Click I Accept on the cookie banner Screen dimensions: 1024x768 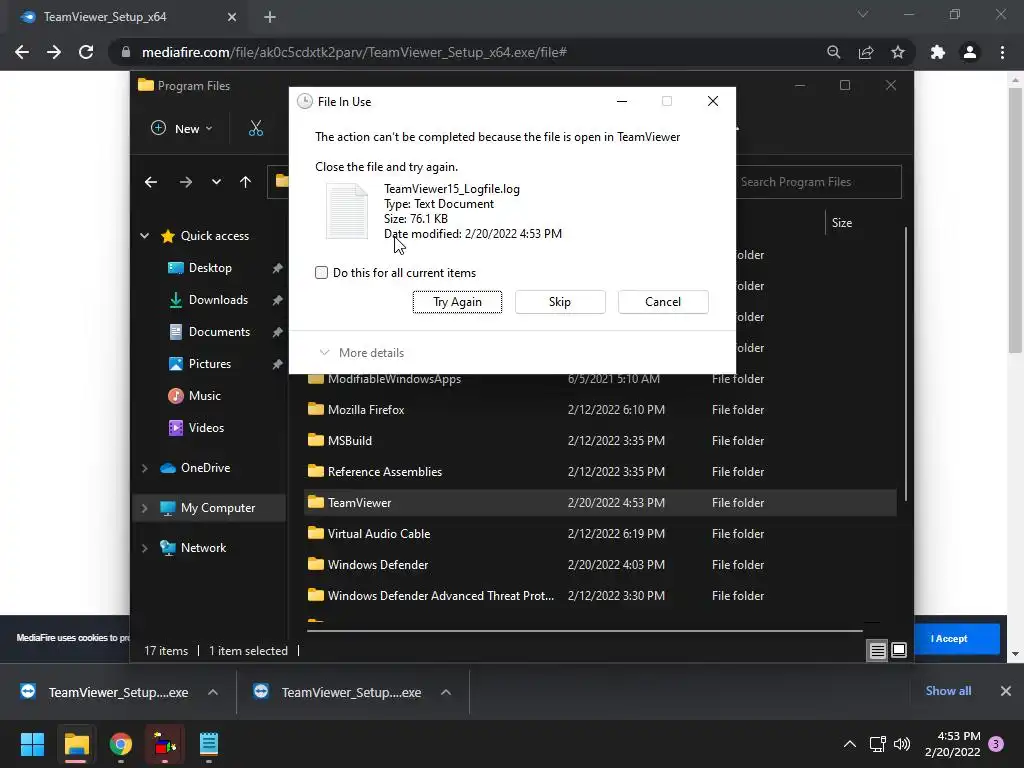pos(949,639)
